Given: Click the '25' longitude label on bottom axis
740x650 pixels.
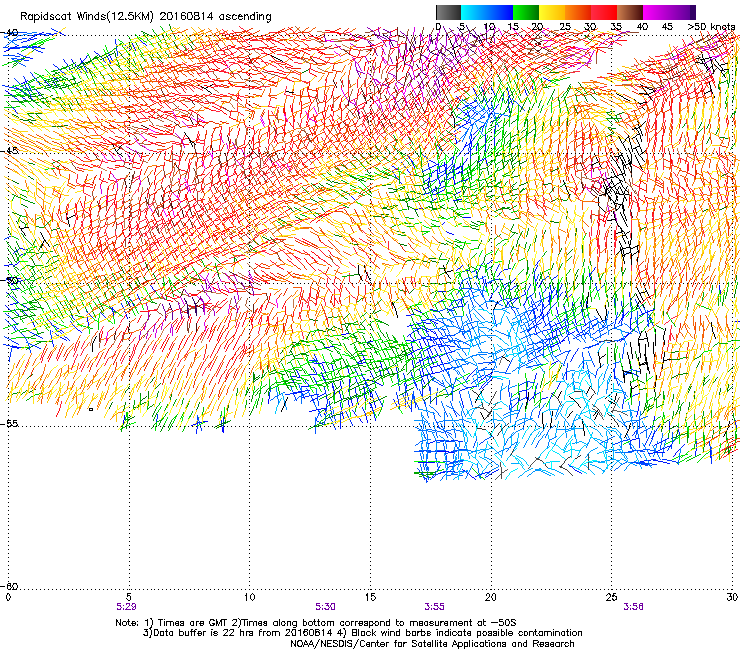Looking at the screenshot, I should point(611,597).
